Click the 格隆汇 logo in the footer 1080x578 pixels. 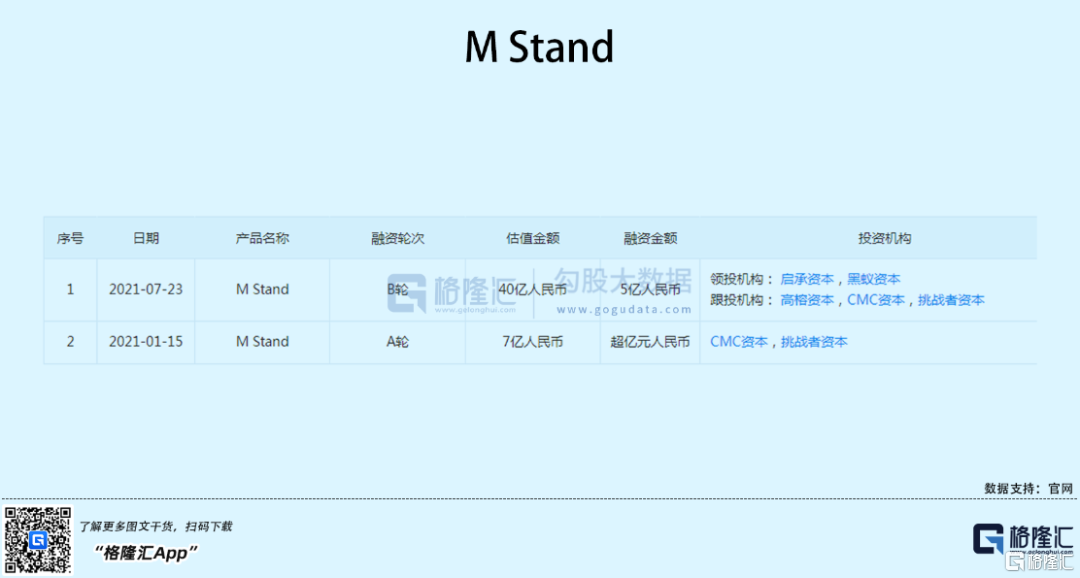click(x=1023, y=538)
